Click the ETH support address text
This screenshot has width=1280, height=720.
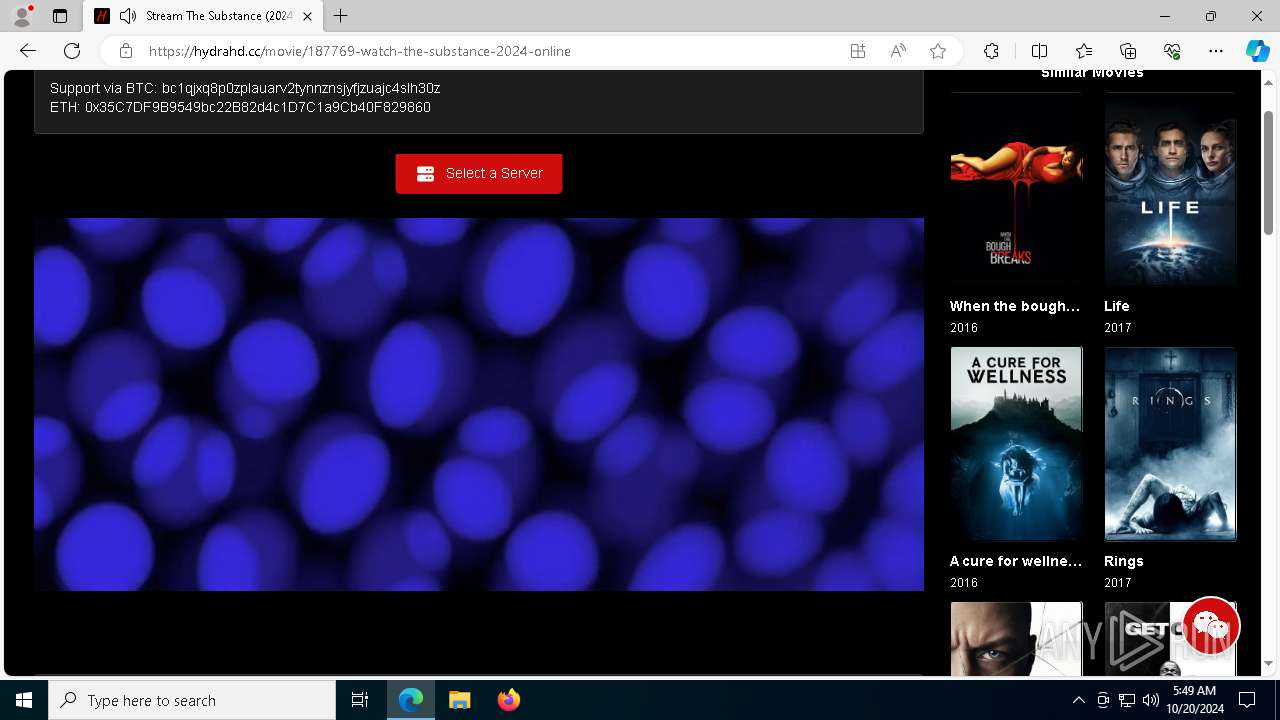coord(258,107)
